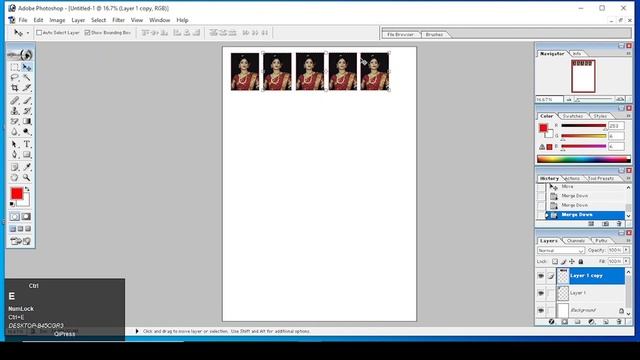
Task: Select the Hand tool
Action: tap(14, 178)
